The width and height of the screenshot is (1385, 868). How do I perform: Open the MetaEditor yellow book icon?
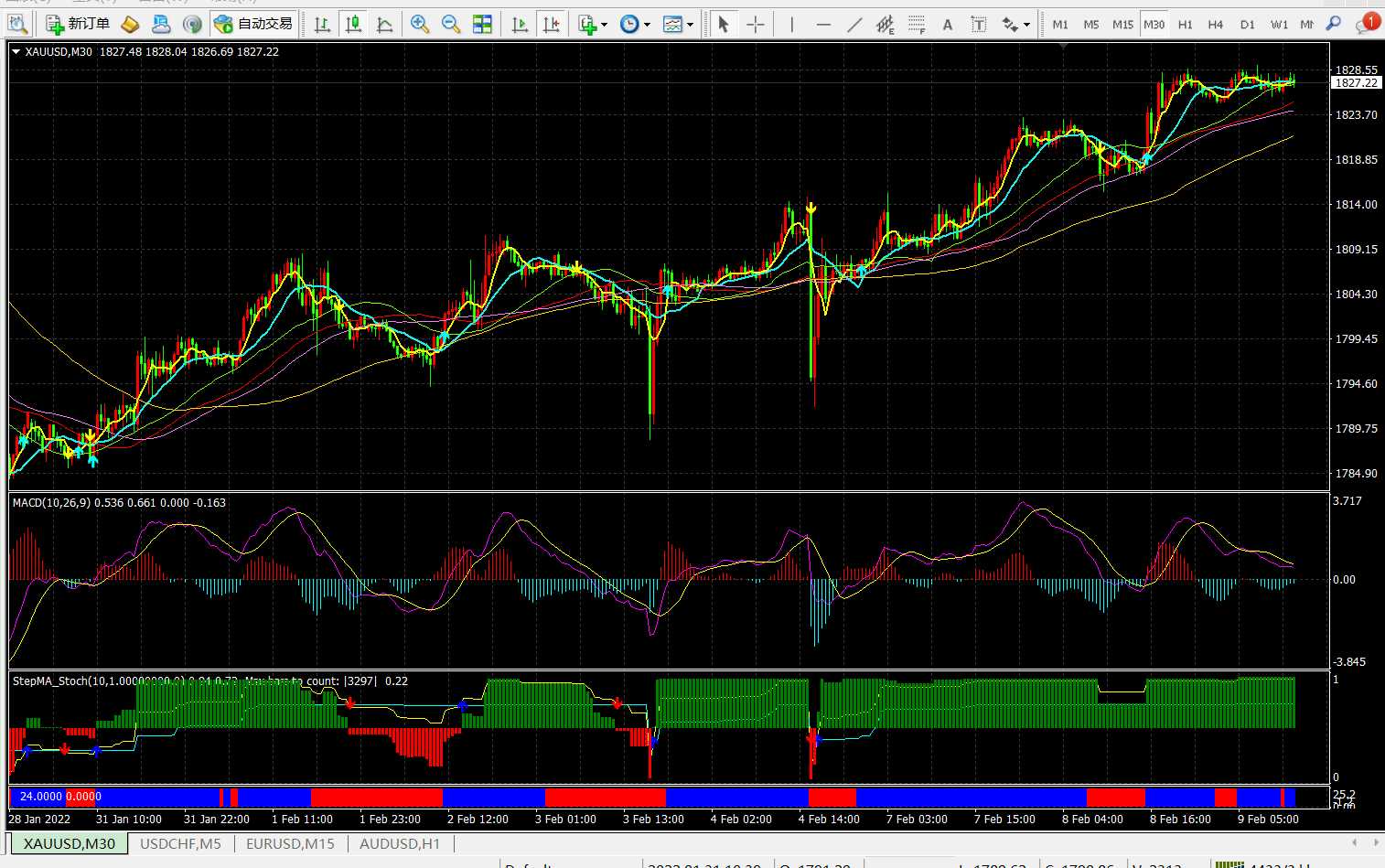coord(130,25)
